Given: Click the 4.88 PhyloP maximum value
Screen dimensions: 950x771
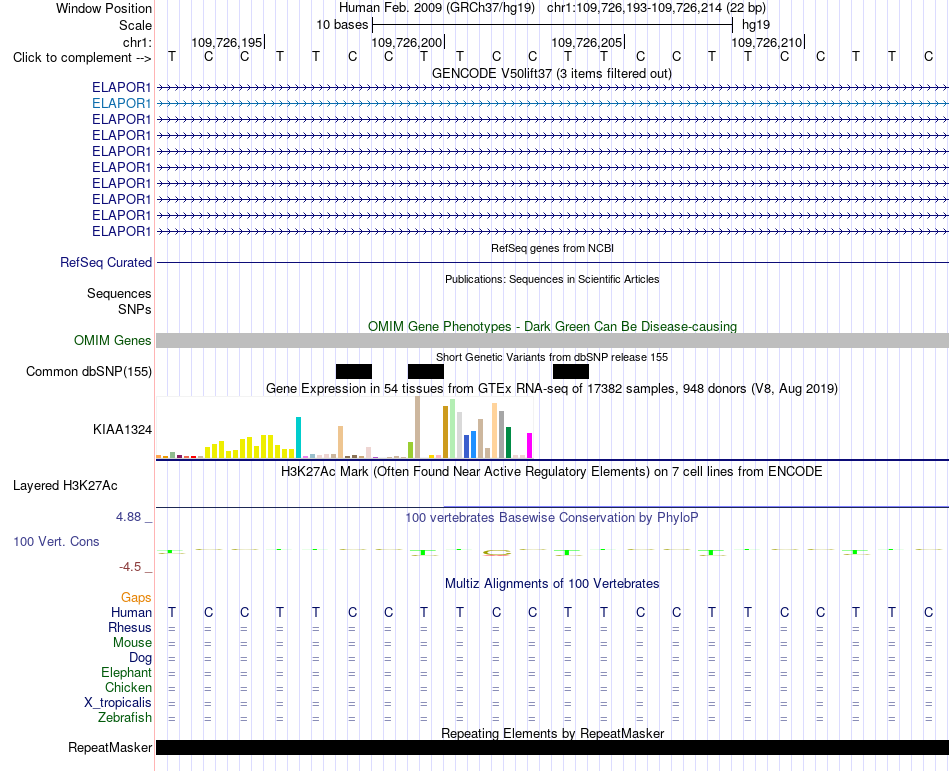Looking at the screenshot, I should point(128,517).
